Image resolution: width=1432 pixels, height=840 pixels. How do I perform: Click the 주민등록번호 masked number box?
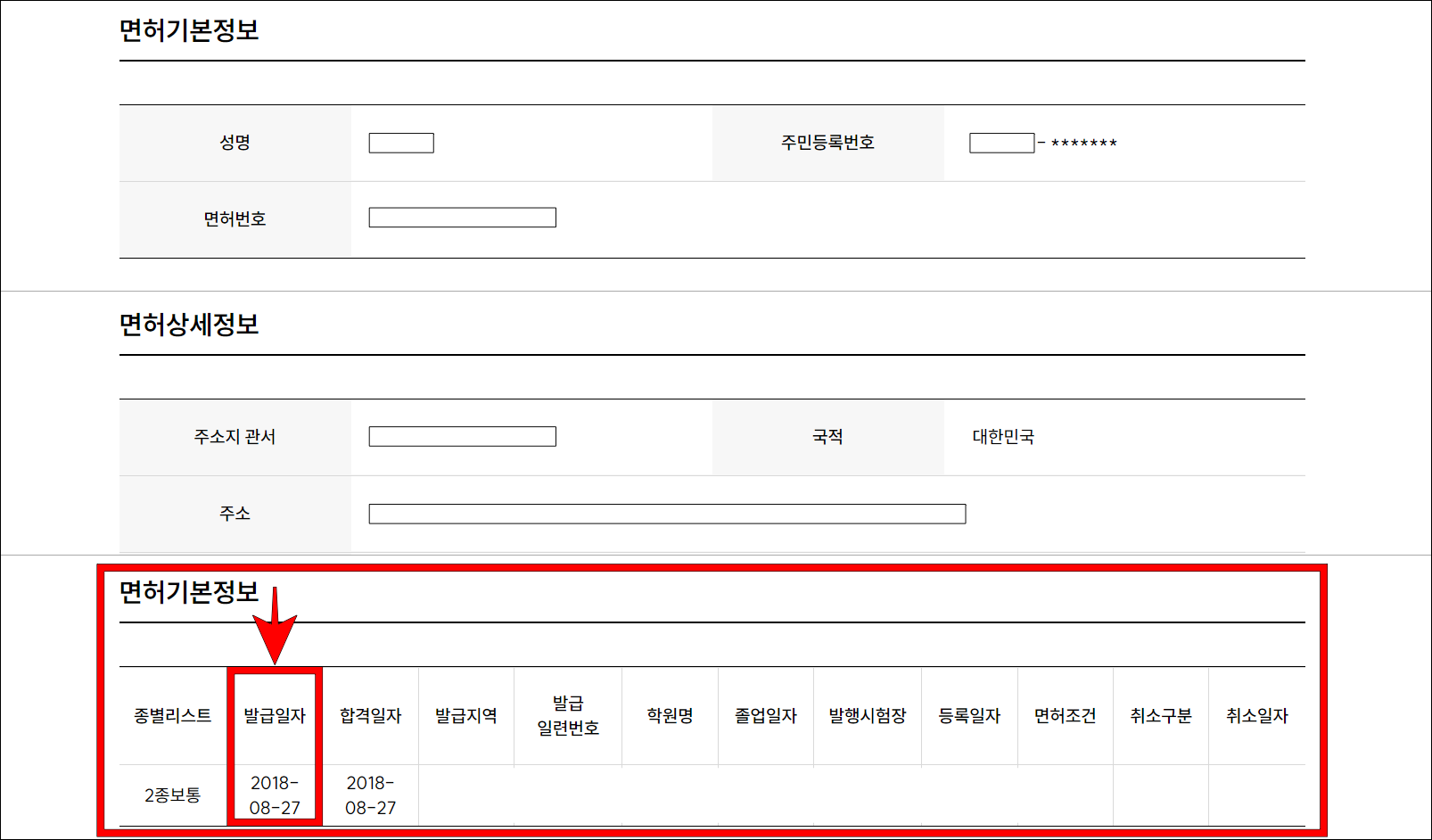click(x=1002, y=143)
